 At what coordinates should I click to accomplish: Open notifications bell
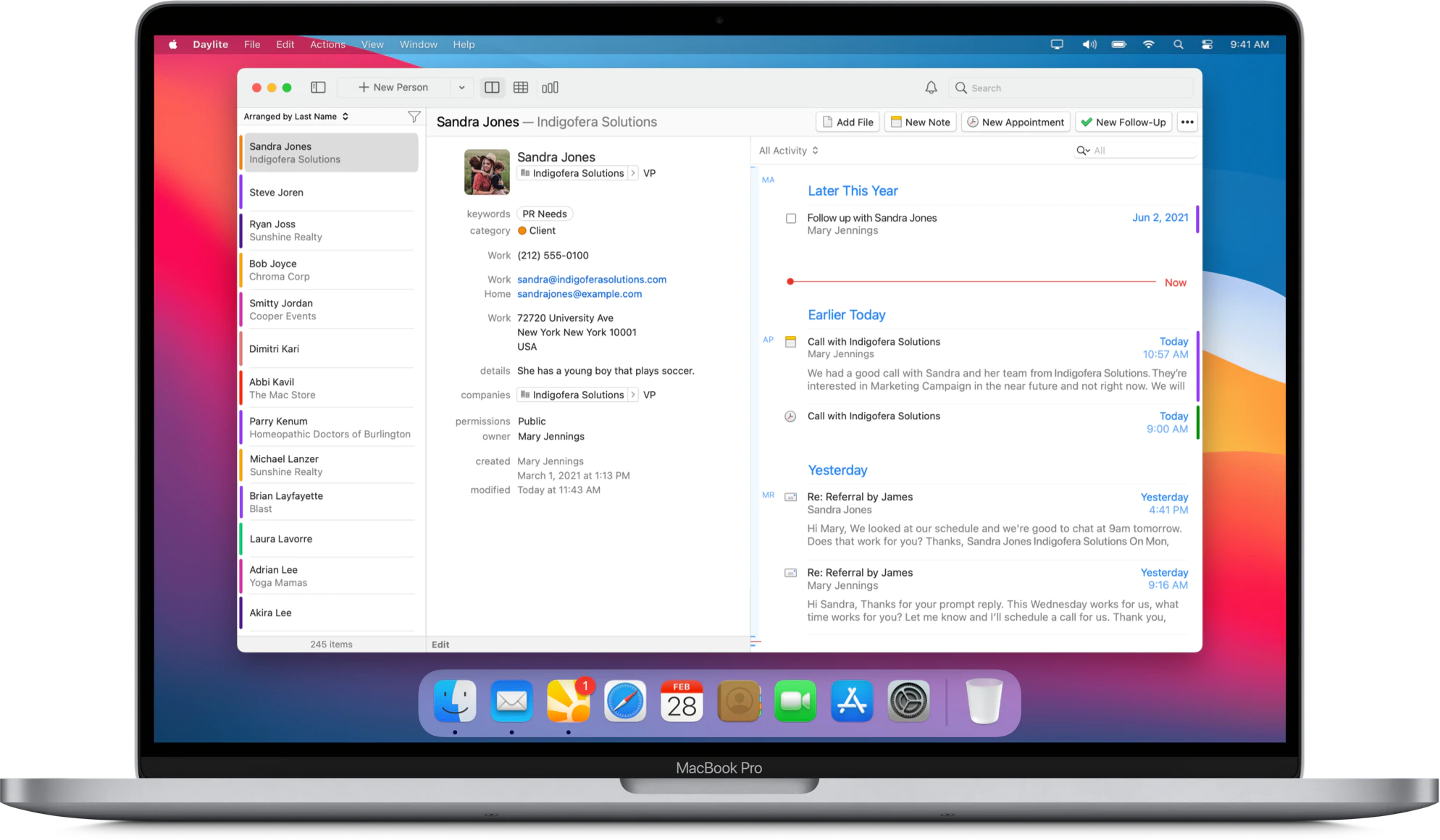pos(931,88)
